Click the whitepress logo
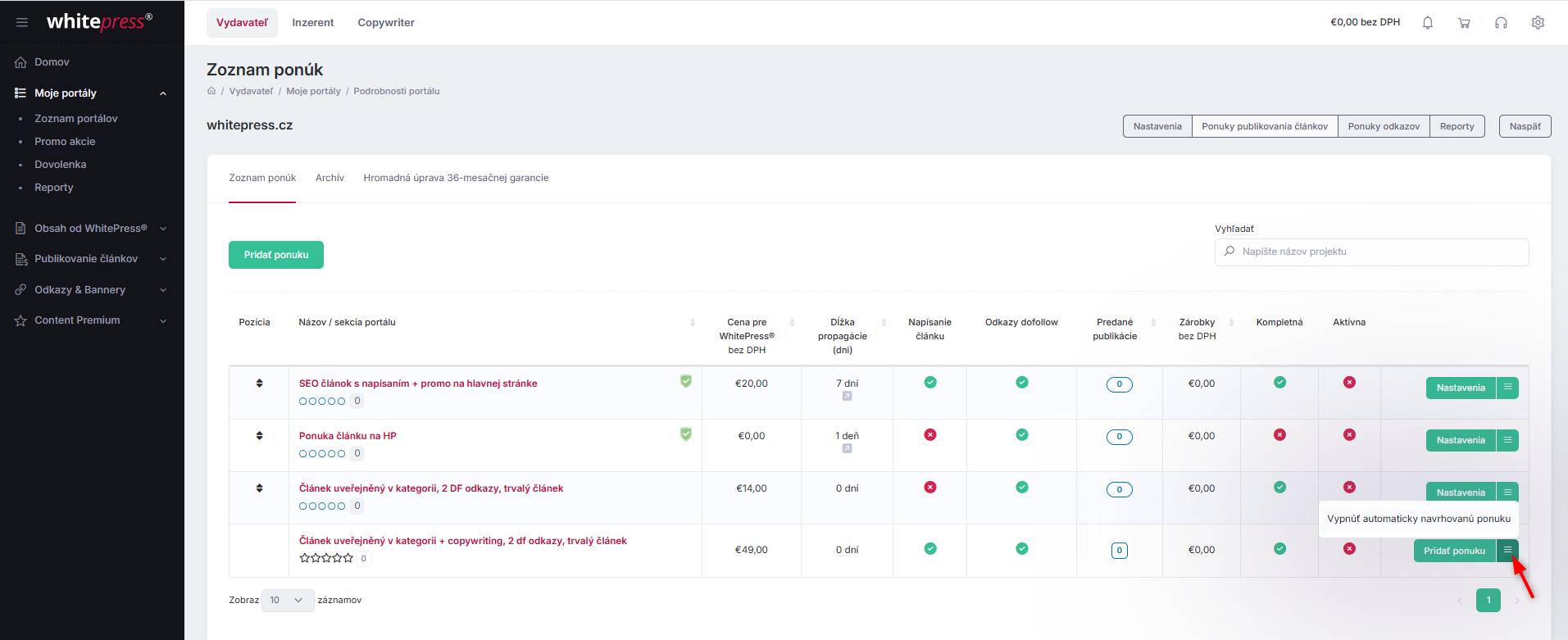The image size is (1568, 640). 99,21
